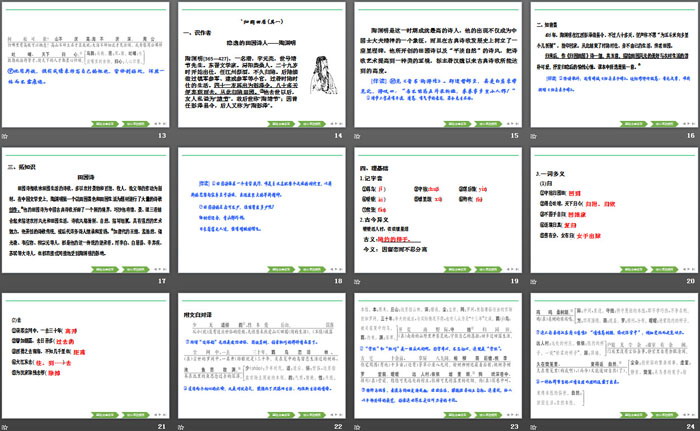Click the animation star icon under slide 23
This screenshot has height=431, width=700.
pyautogui.click(x=358, y=425)
